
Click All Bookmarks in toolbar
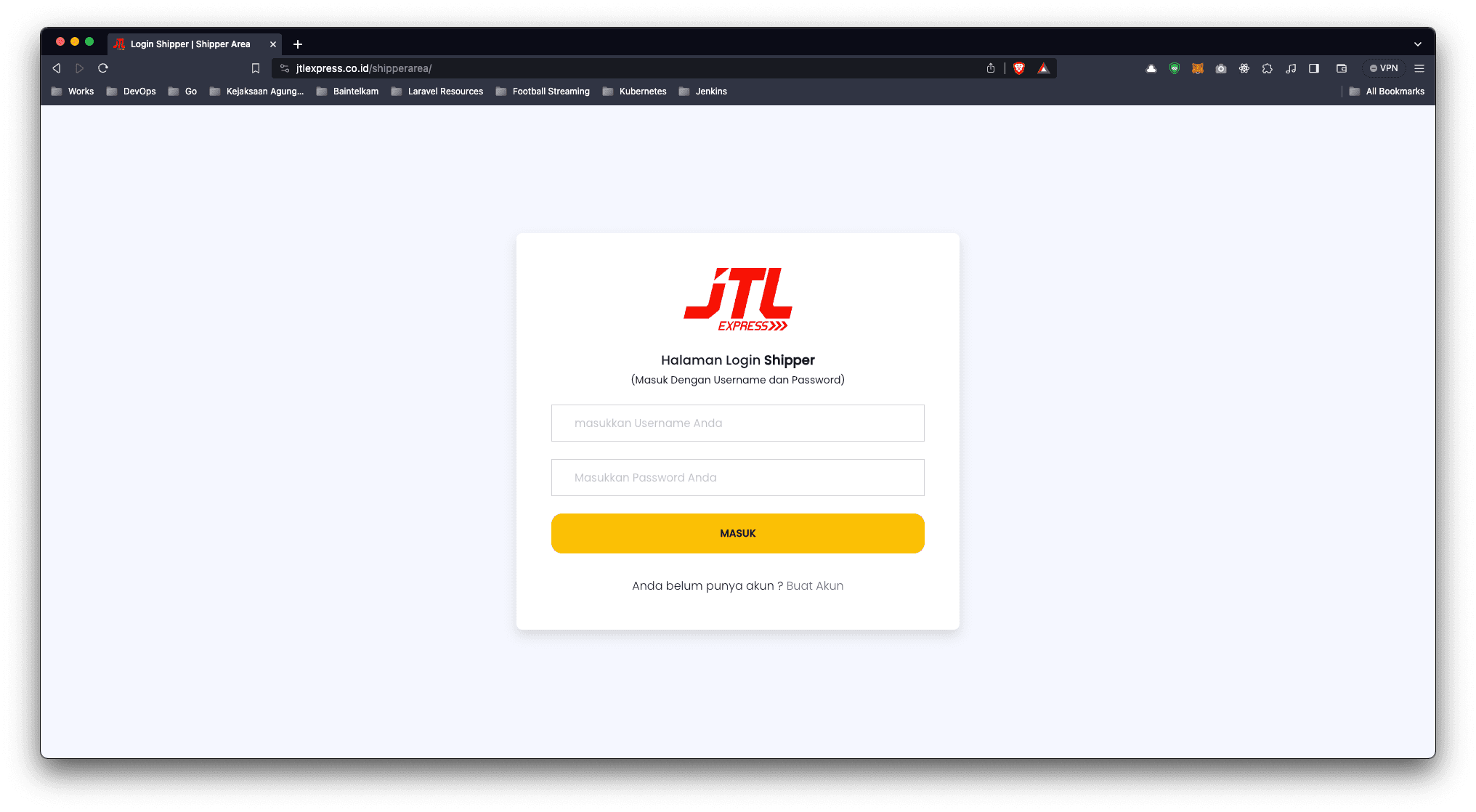point(1390,91)
